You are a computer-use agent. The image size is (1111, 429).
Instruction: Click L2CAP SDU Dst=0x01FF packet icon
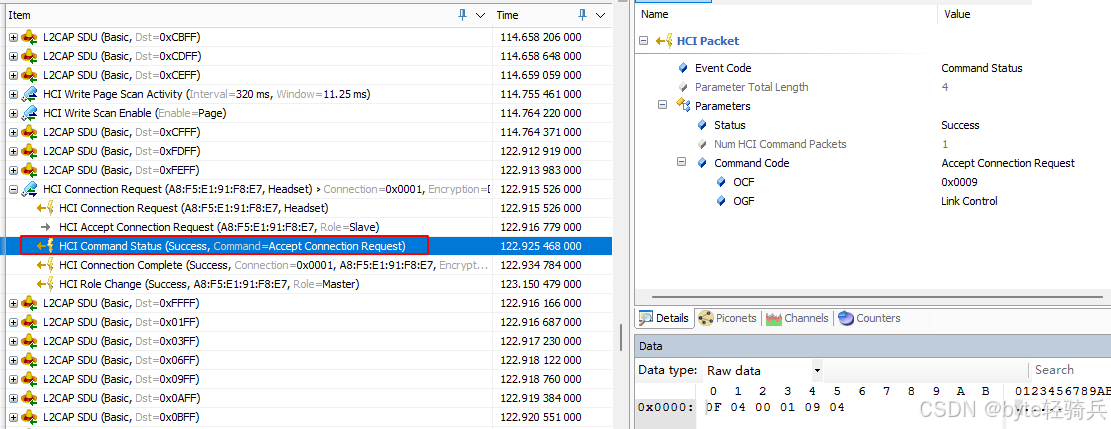29,322
